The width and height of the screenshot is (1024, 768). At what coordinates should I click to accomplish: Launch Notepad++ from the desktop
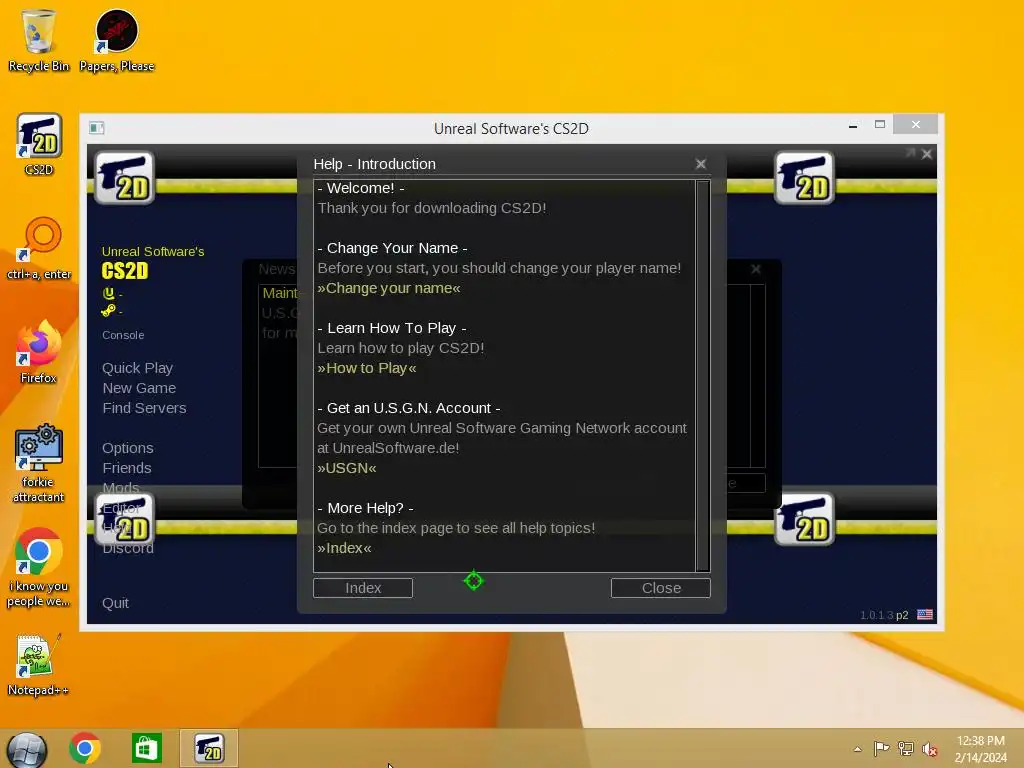click(39, 665)
